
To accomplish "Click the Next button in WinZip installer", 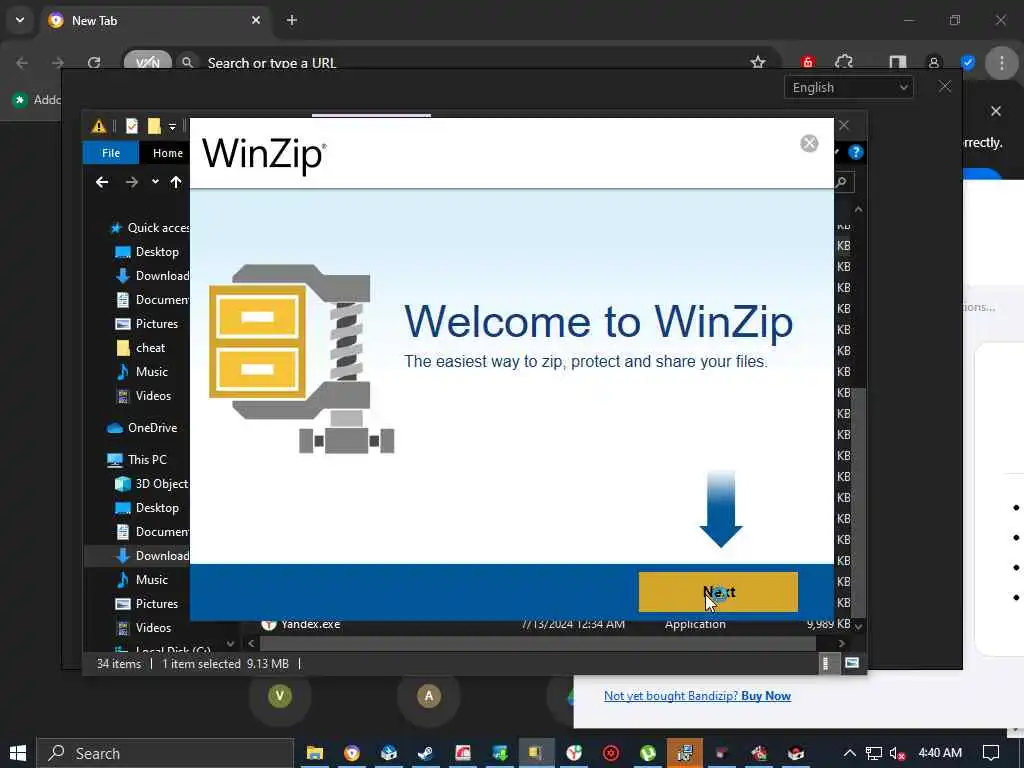I will [718, 592].
